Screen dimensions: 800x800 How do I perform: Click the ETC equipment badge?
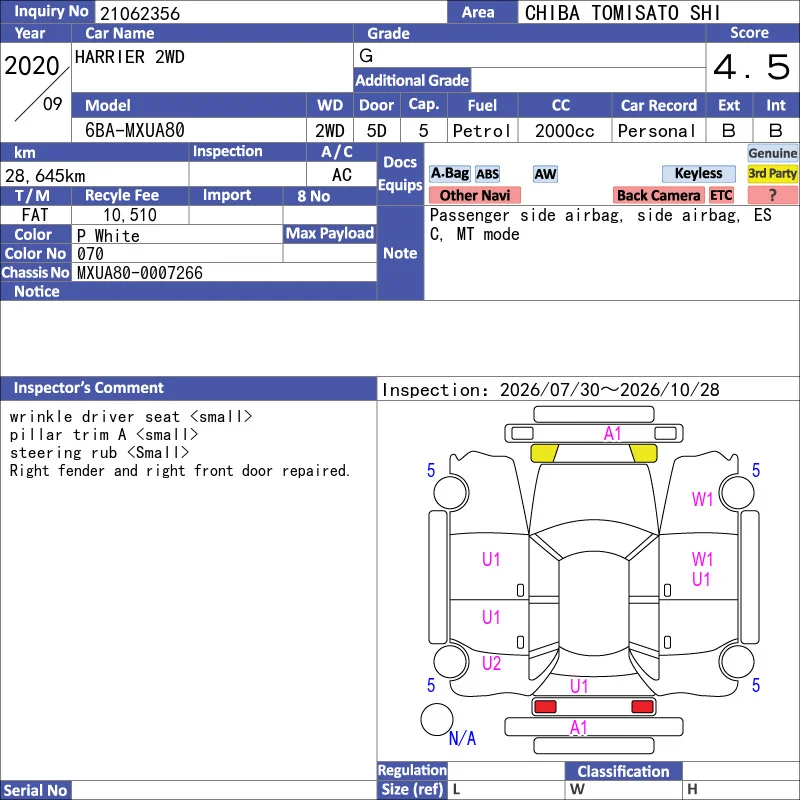pos(721,195)
